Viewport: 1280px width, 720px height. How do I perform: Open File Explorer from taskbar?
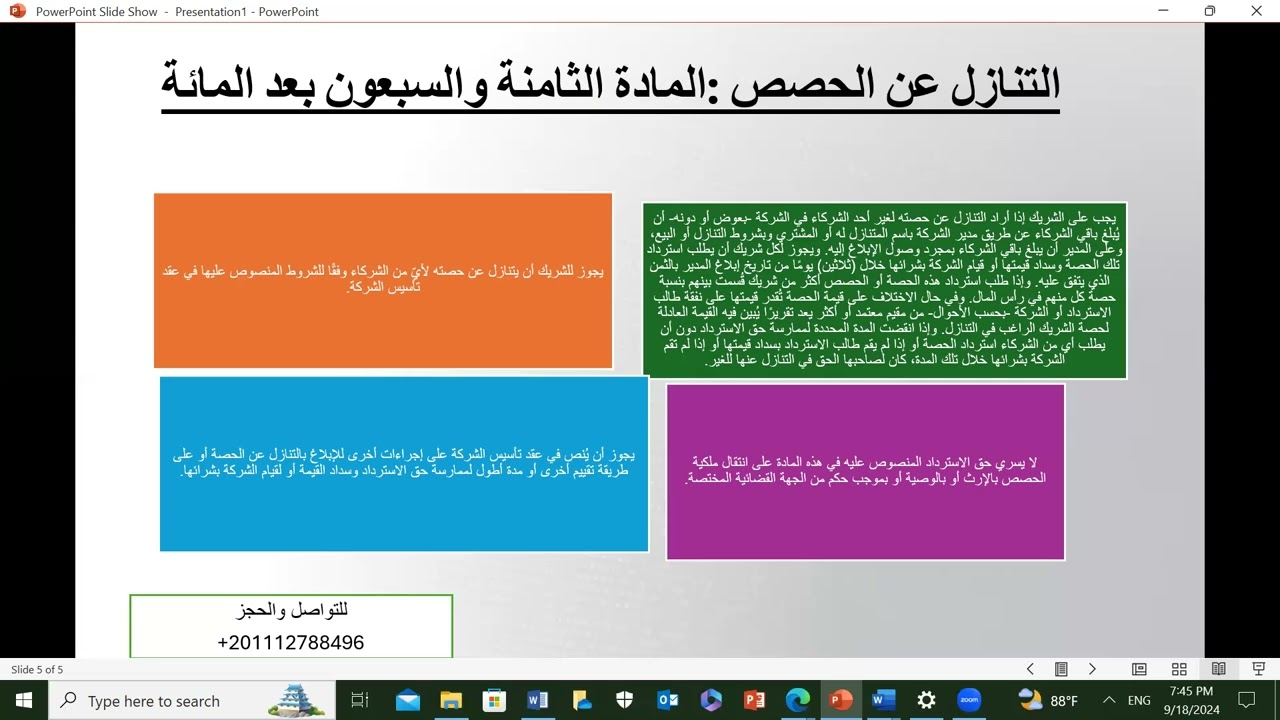tap(451, 700)
